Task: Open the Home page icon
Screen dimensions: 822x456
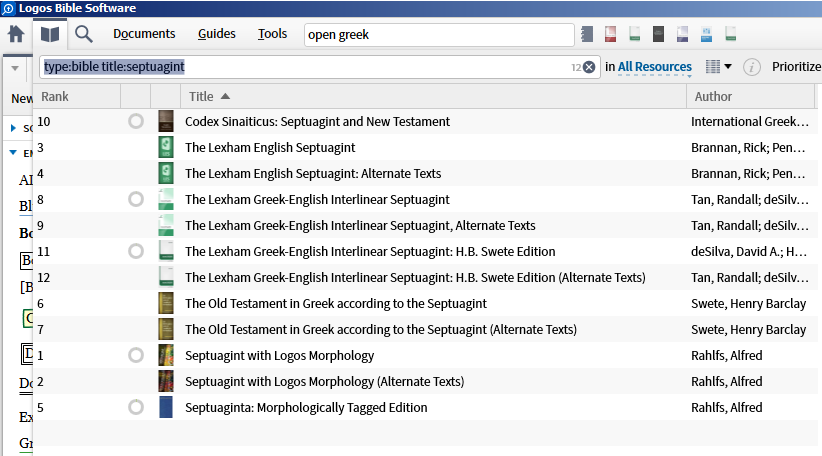Action: click(16, 34)
